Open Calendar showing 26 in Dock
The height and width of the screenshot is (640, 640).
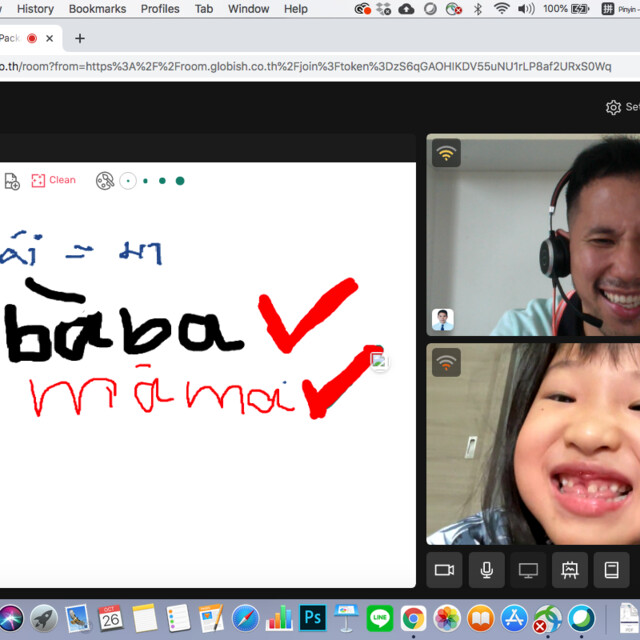(x=110, y=618)
